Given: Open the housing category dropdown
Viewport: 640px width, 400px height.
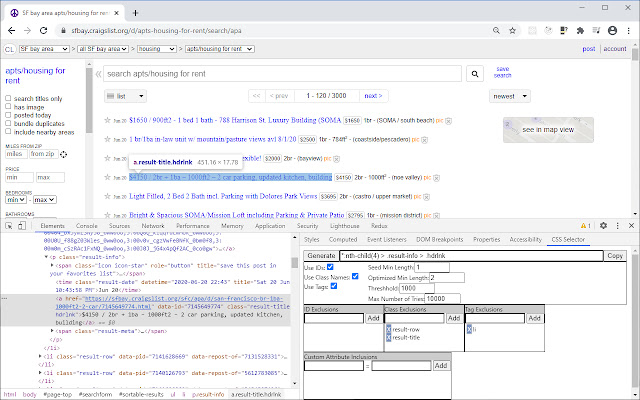Looking at the screenshot, I should coord(157,49).
